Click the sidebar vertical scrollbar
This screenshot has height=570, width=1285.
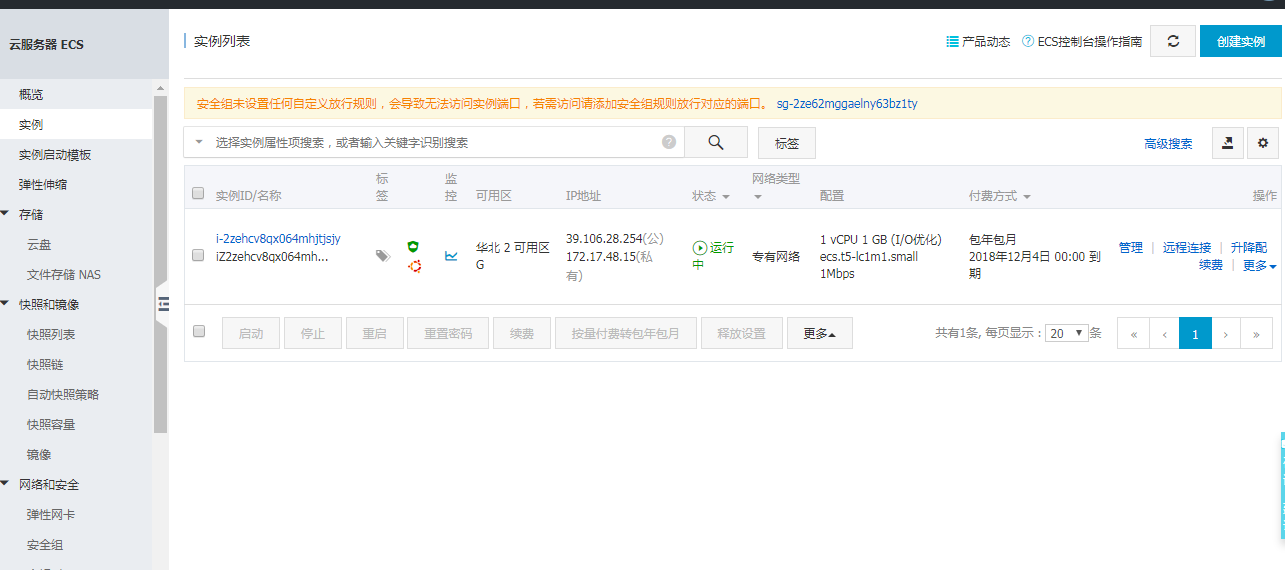[x=160, y=264]
